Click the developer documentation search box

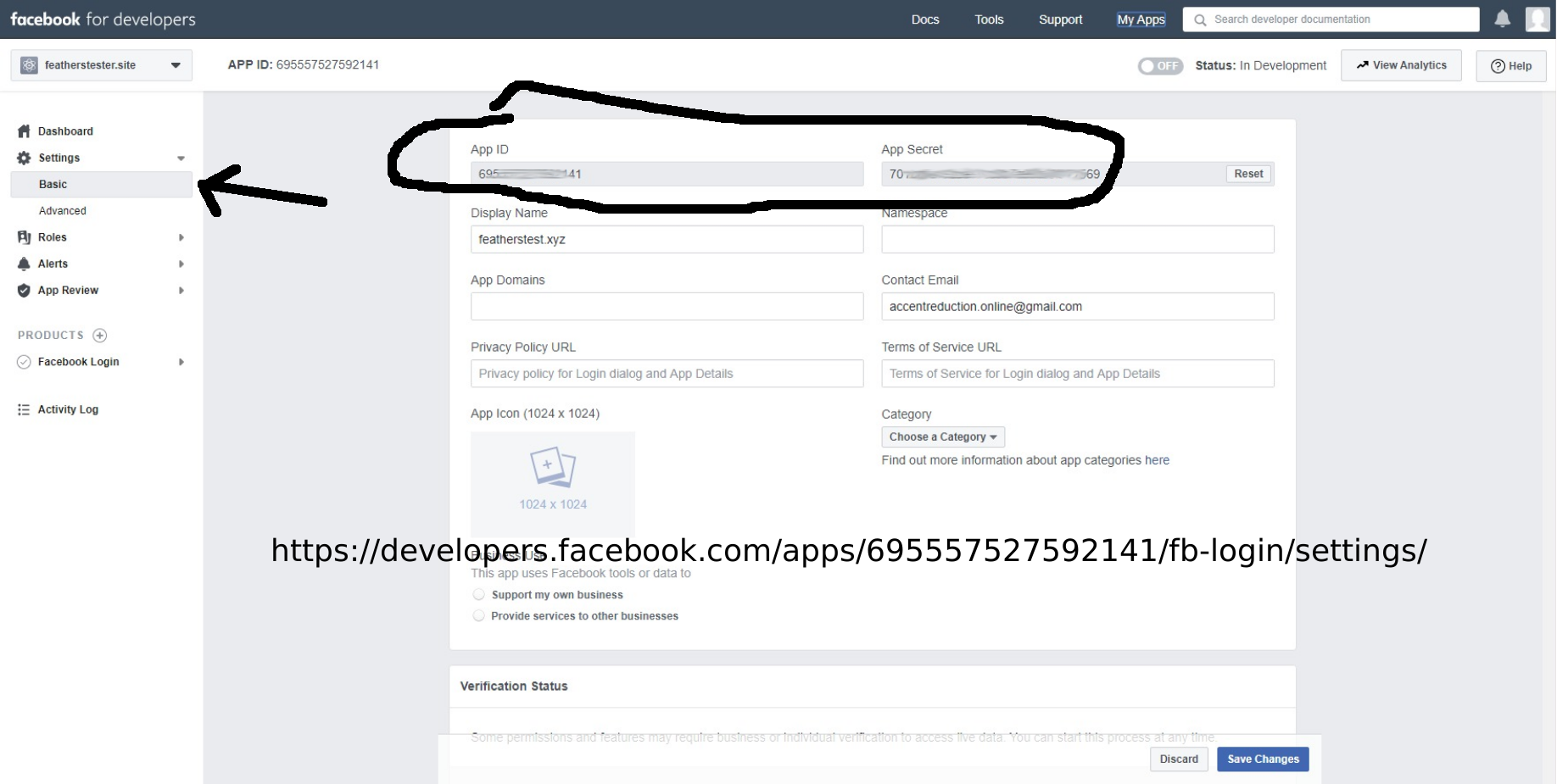click(x=1331, y=19)
